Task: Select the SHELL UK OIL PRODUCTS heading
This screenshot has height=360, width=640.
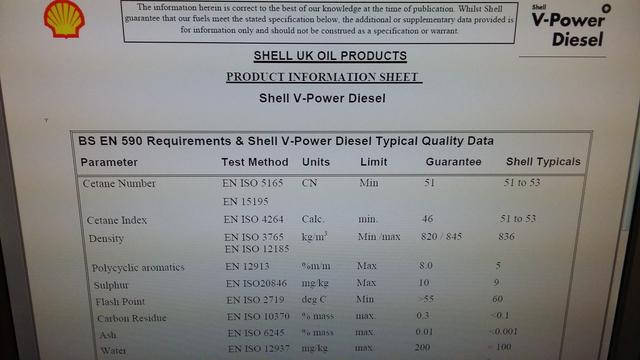Action: pyautogui.click(x=330, y=56)
